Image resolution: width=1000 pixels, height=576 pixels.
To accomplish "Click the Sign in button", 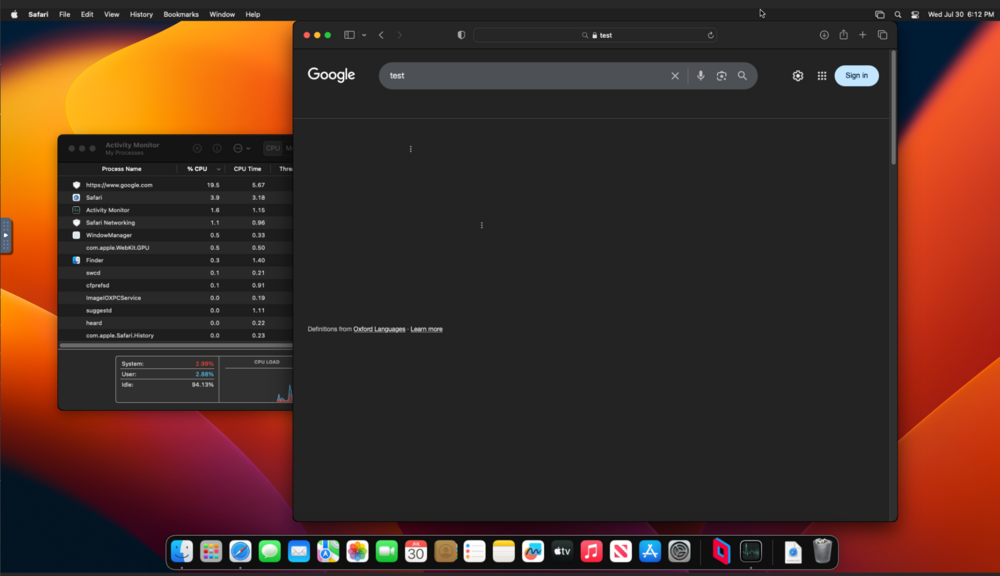I will (857, 75).
